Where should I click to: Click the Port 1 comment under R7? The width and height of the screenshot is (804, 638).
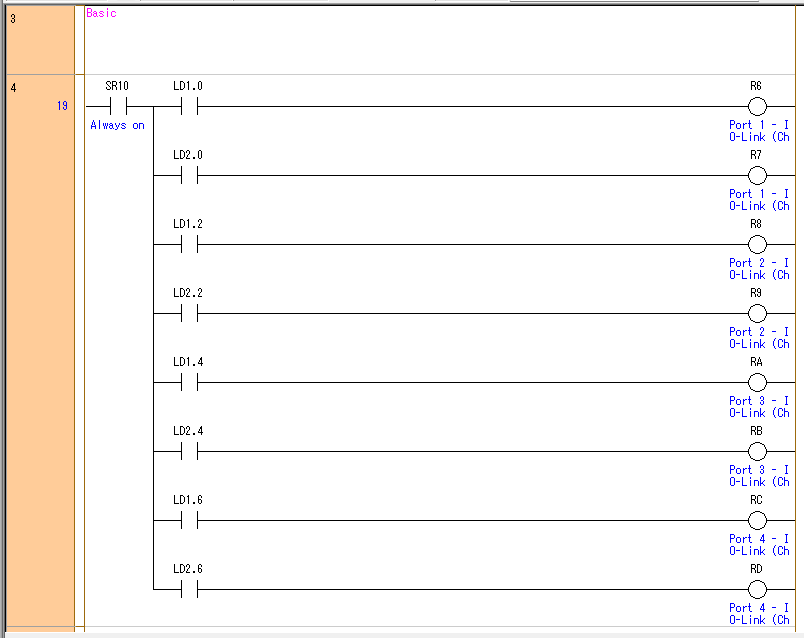[759, 200]
